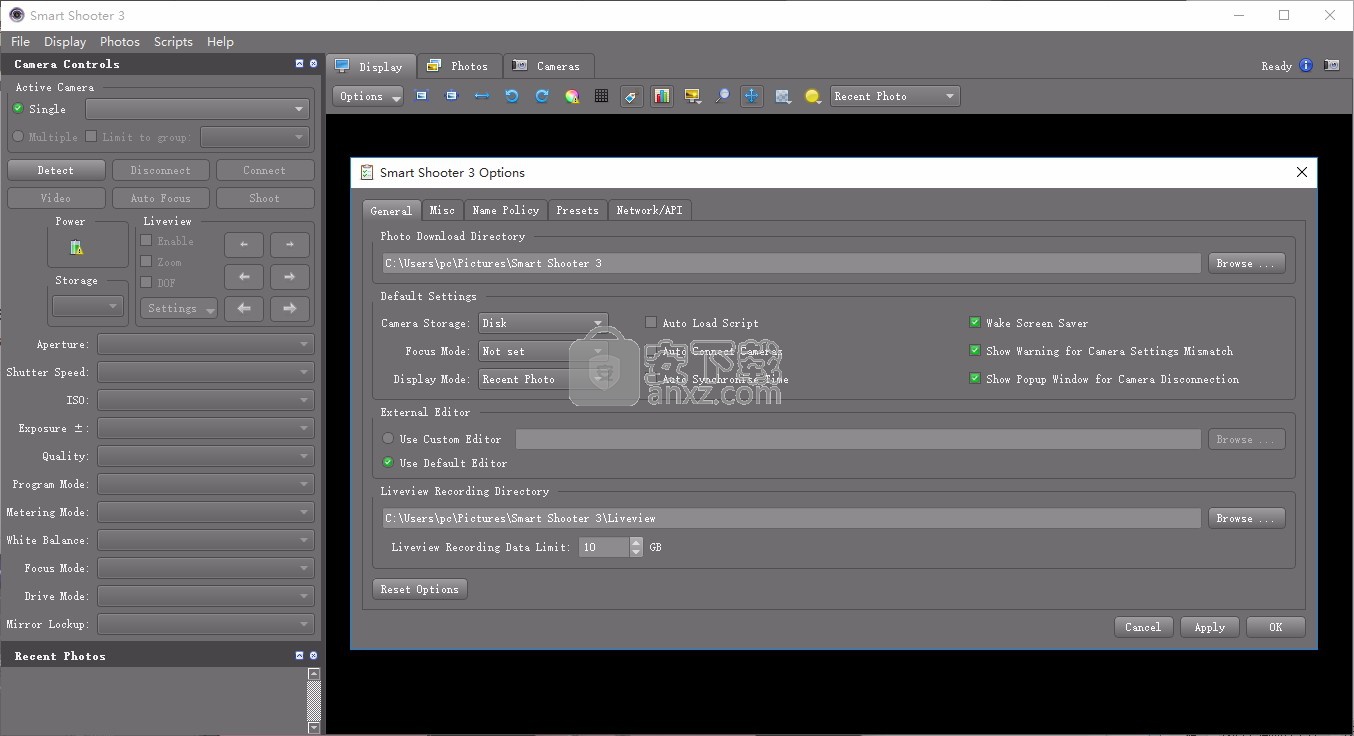Click the bottom-row large Liveview right arrow
The image size is (1354, 736).
point(290,309)
